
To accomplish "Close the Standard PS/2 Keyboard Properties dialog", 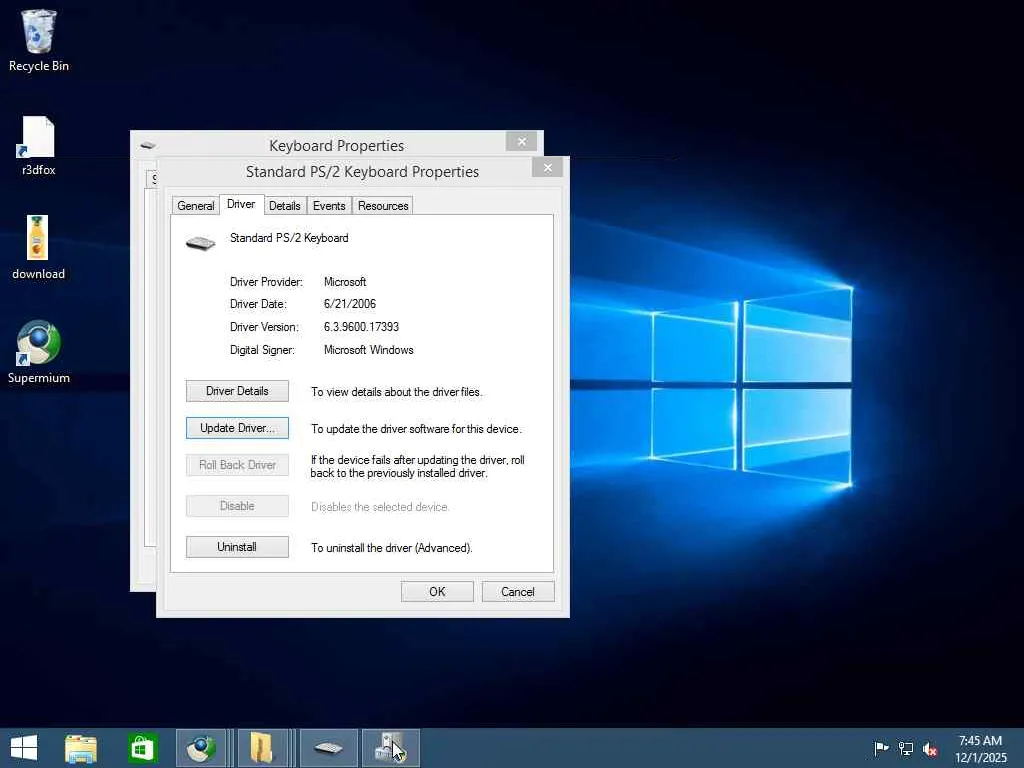I will tap(547, 168).
